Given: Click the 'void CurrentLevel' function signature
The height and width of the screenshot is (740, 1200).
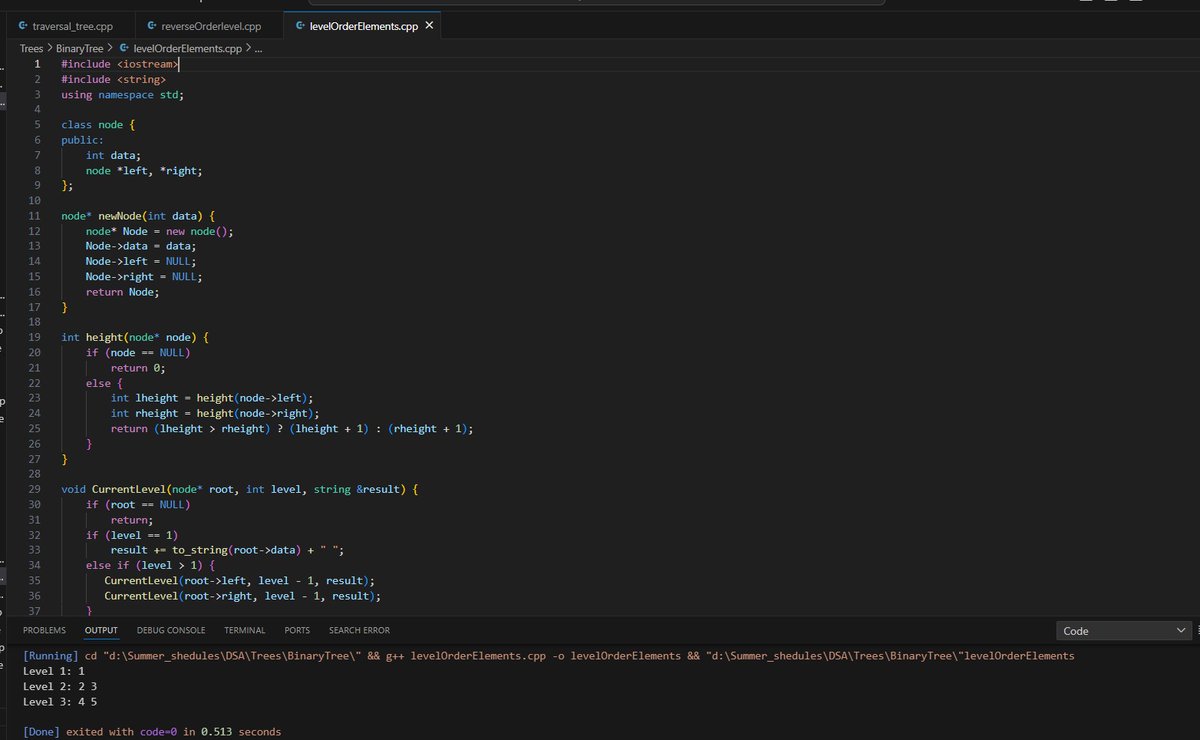Looking at the screenshot, I should coord(238,489).
